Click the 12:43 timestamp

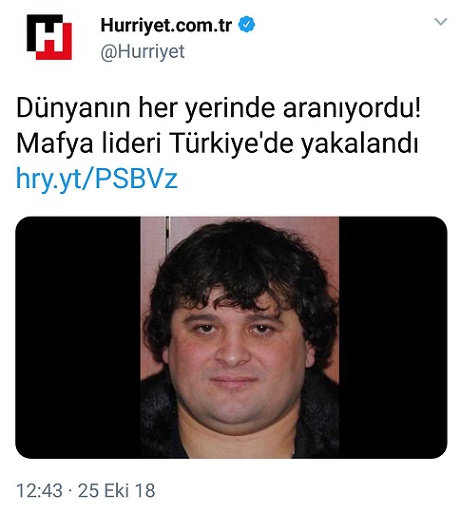[x=39, y=491]
